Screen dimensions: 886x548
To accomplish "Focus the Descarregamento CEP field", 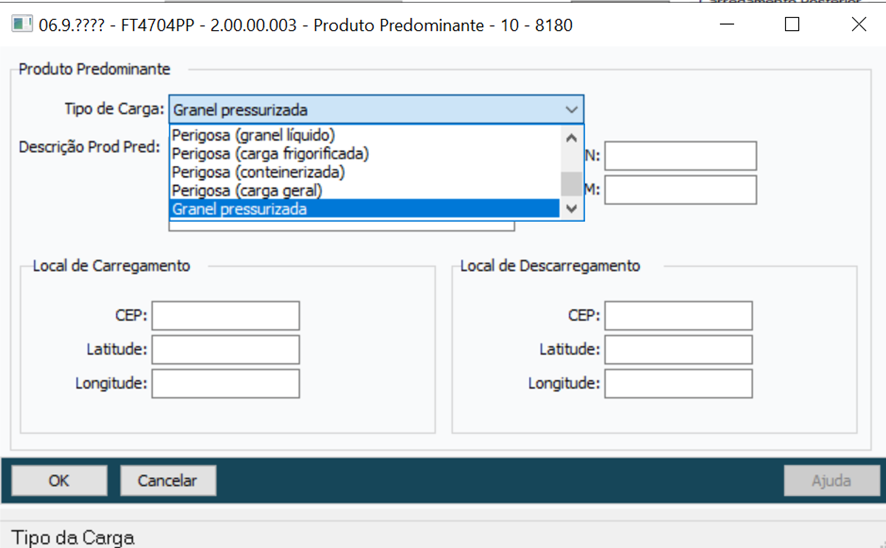I will (678, 316).
